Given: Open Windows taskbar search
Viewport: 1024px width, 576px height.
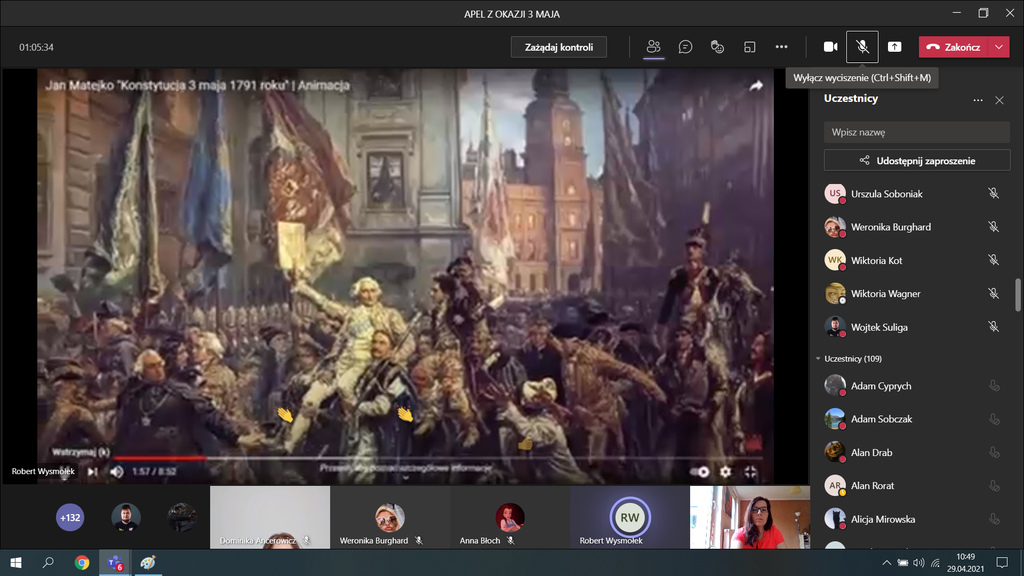Looking at the screenshot, I should coord(48,562).
